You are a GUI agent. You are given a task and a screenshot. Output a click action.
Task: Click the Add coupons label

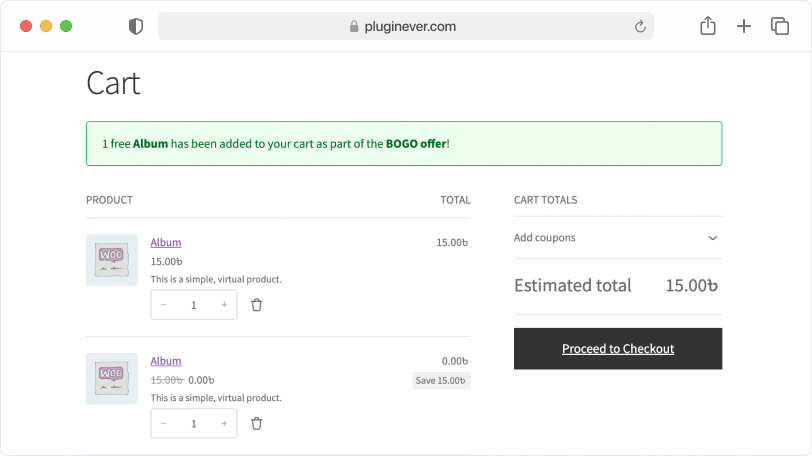(544, 238)
